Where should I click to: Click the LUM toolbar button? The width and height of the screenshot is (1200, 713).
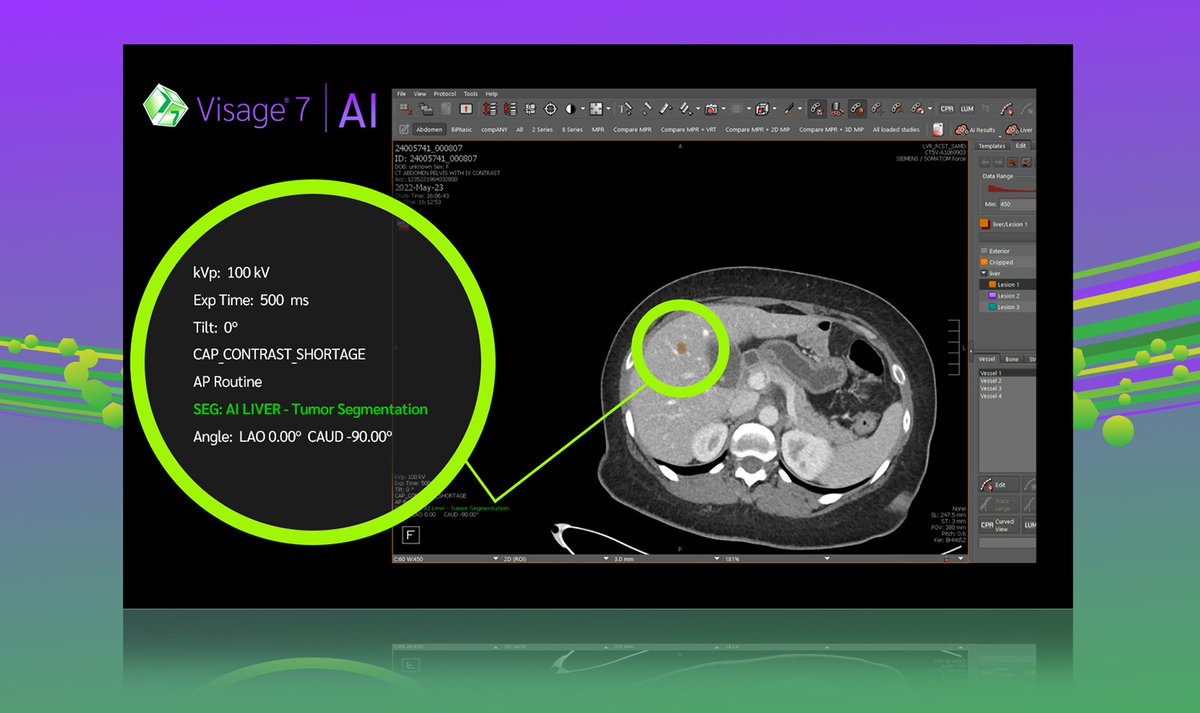[967, 109]
